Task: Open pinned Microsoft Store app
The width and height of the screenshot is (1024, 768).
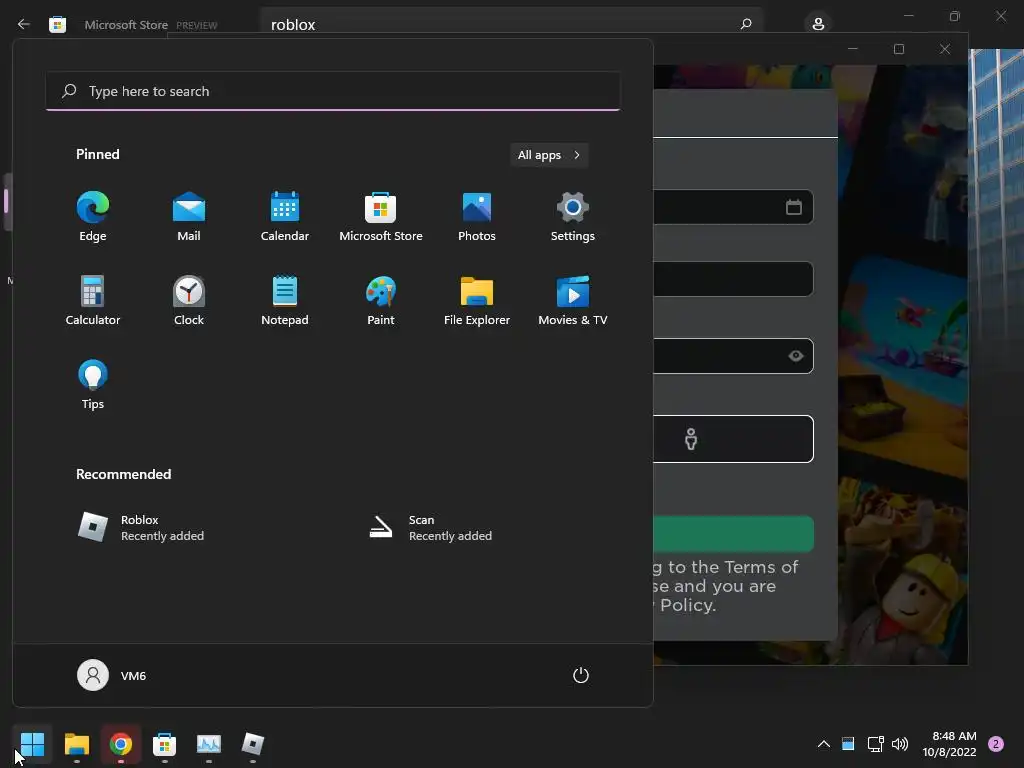Action: (x=381, y=217)
